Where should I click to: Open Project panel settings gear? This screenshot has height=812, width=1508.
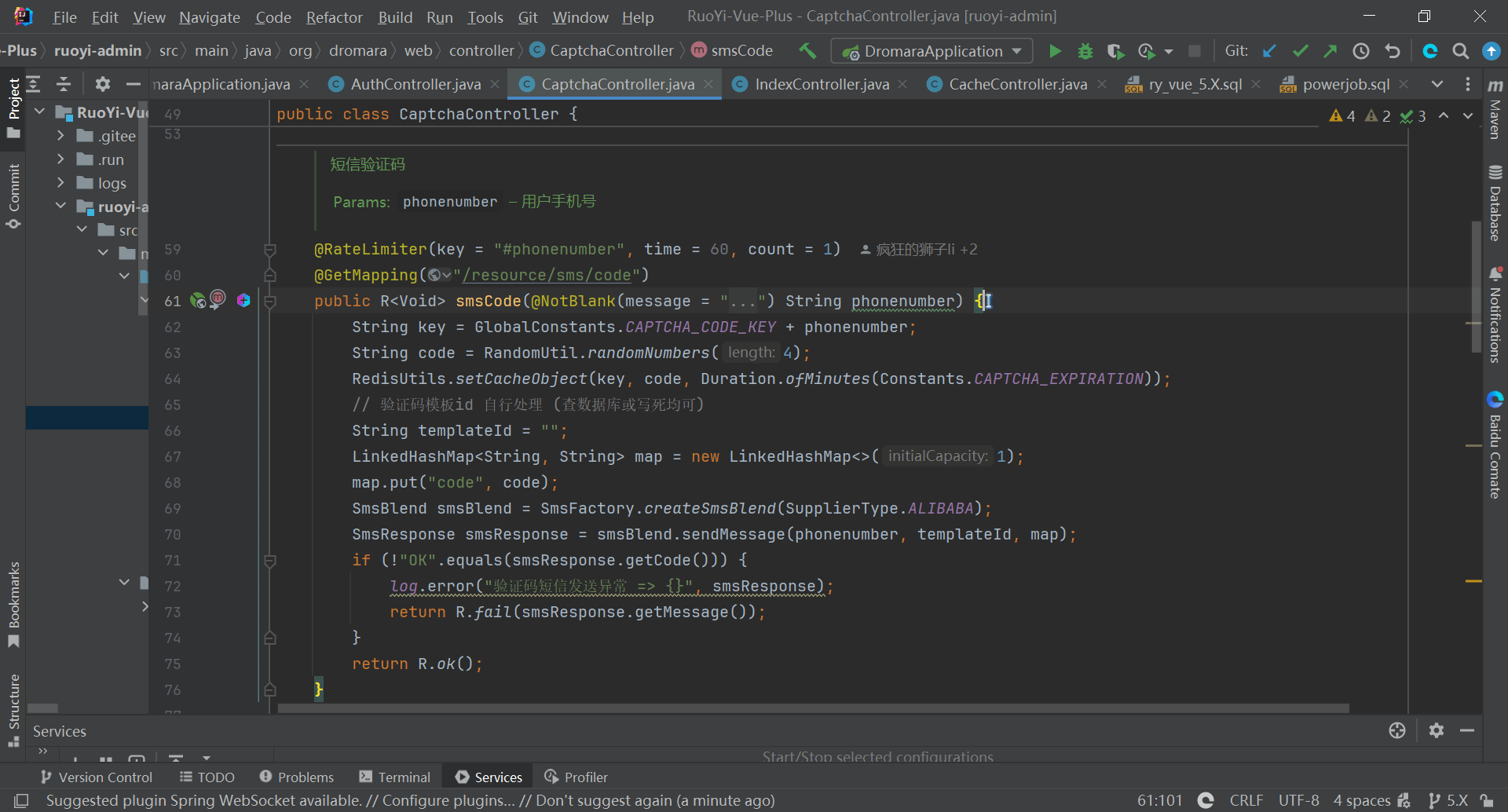click(x=102, y=84)
